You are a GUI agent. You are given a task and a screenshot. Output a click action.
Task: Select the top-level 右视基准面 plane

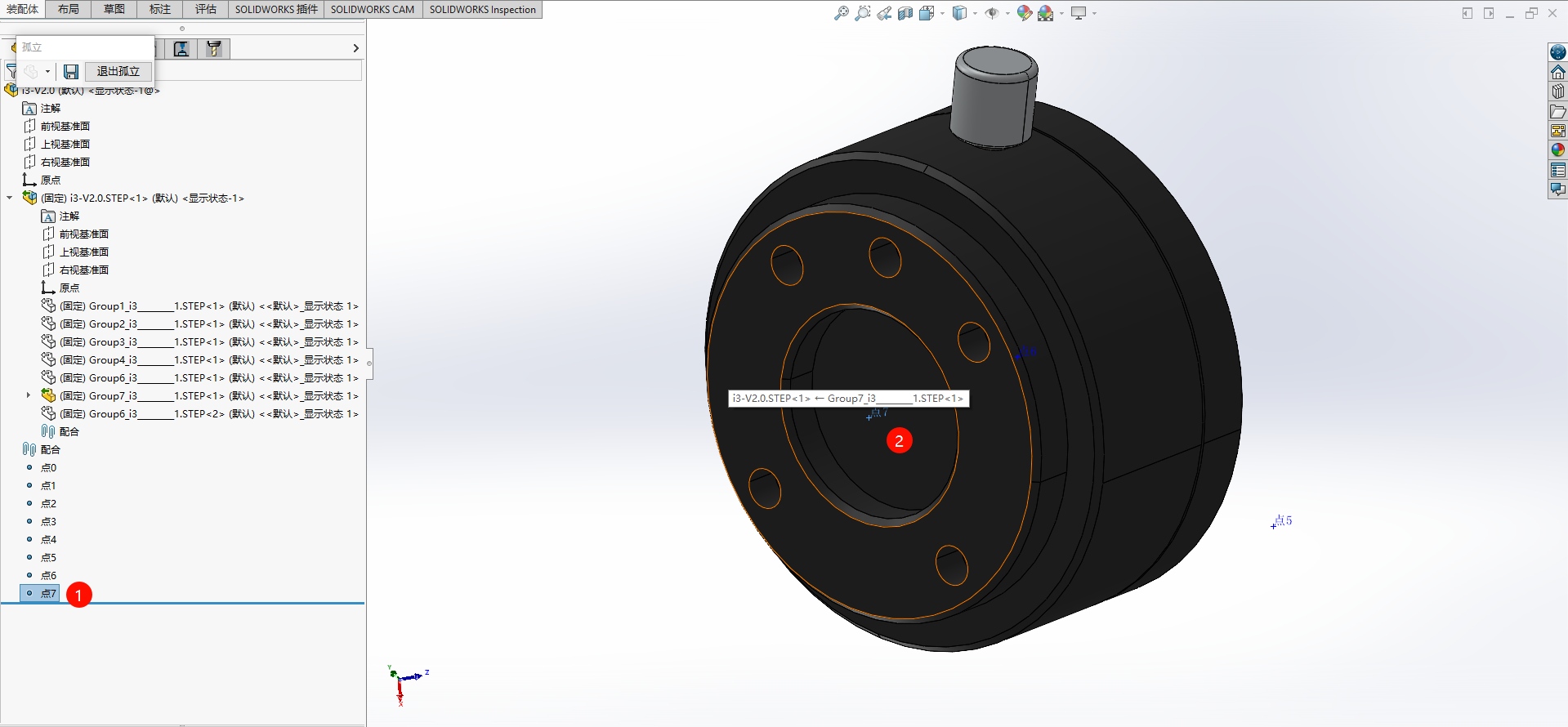(x=56, y=162)
